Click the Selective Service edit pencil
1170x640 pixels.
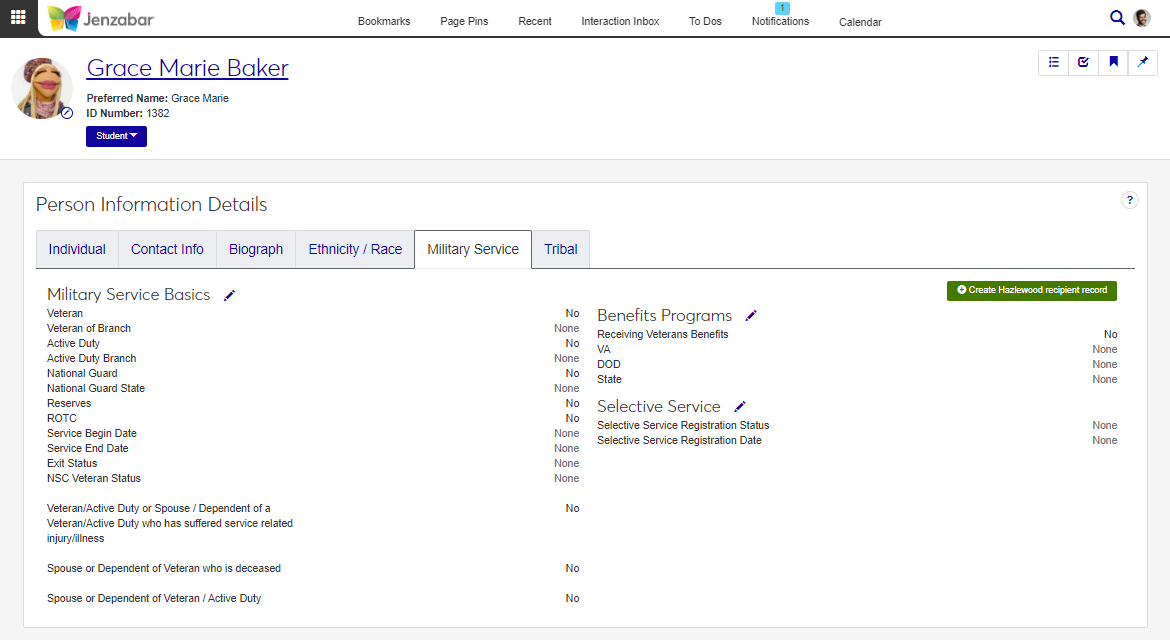pyautogui.click(x=740, y=407)
